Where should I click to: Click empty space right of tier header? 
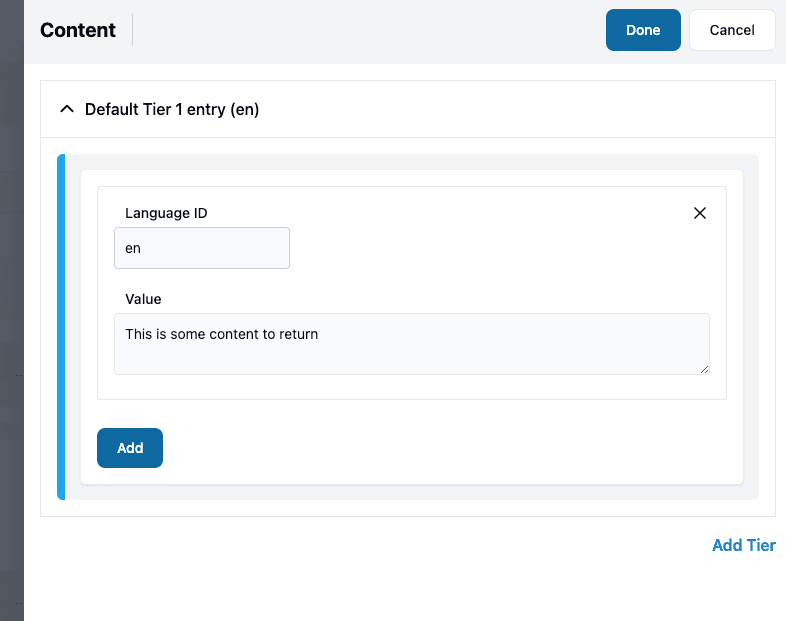click(x=520, y=109)
